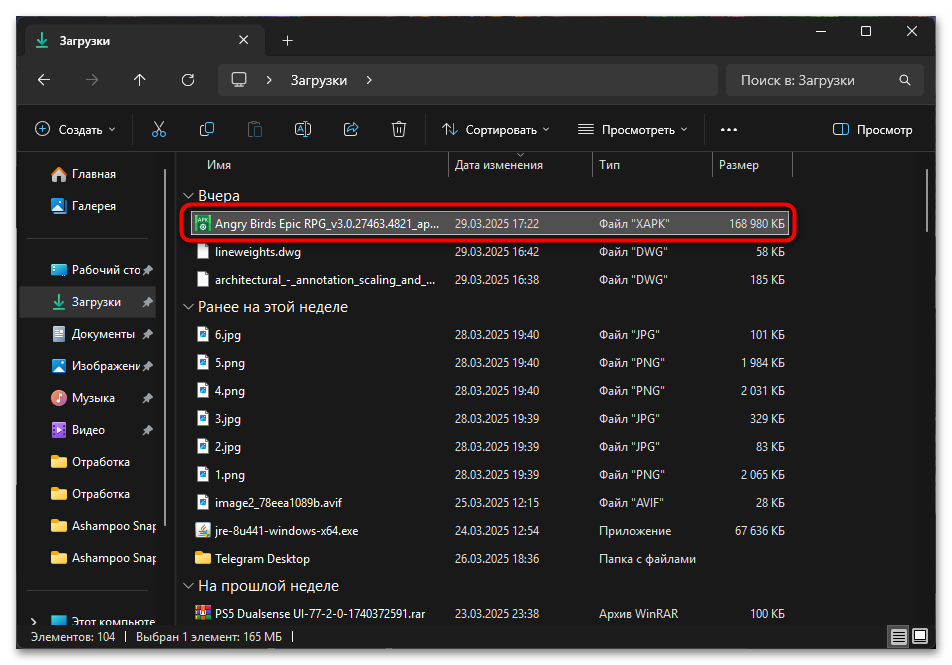Open the three-dots more options menu
The height and width of the screenshot is (665, 952).
coord(729,129)
